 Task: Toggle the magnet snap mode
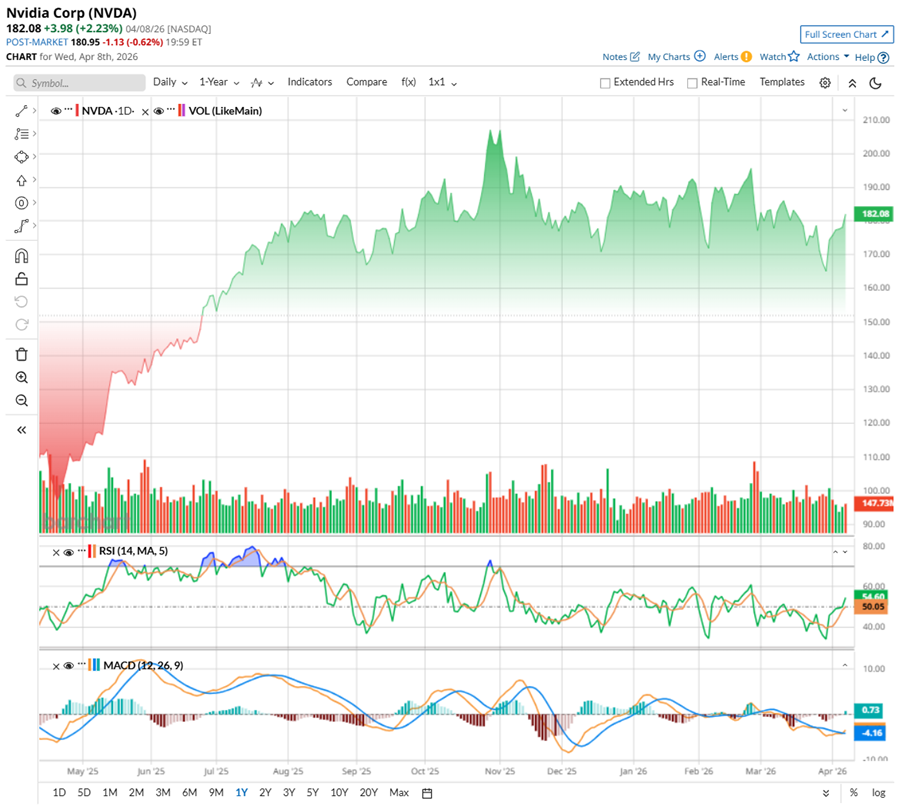click(21, 255)
